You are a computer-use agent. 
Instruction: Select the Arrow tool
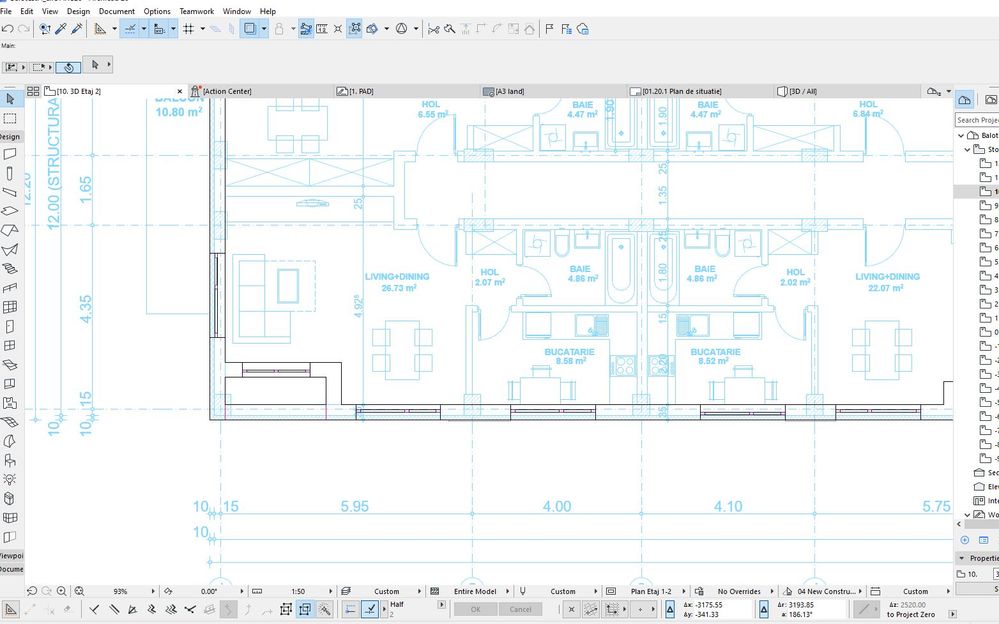(x=12, y=98)
